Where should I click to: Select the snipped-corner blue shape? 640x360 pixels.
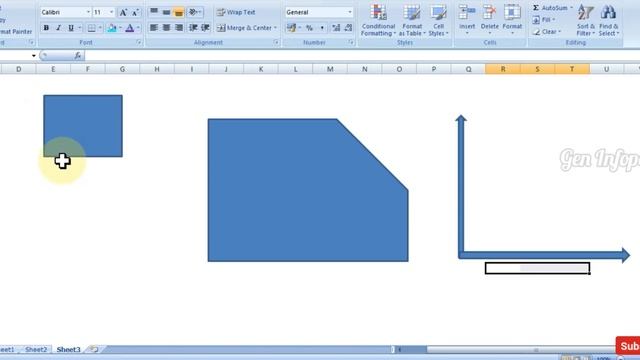[308, 190]
